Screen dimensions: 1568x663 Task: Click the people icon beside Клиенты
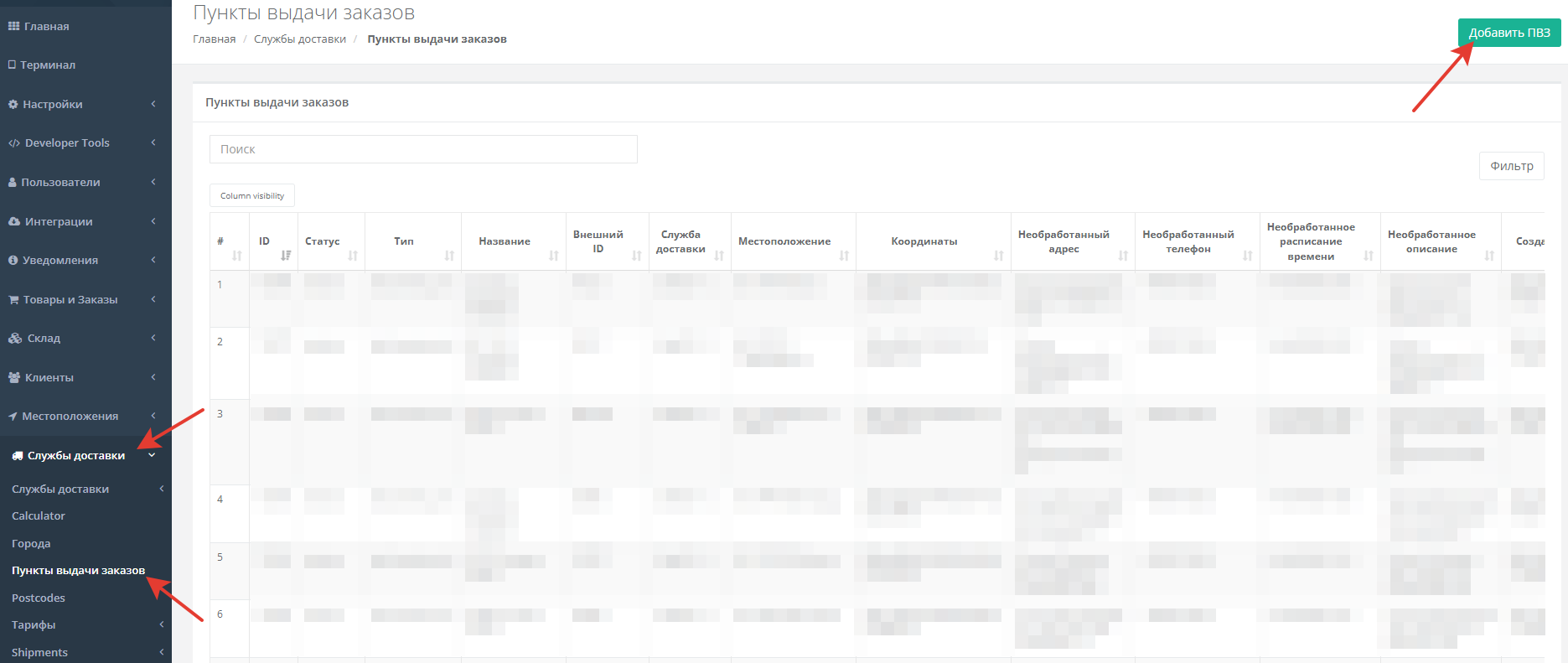[14, 378]
